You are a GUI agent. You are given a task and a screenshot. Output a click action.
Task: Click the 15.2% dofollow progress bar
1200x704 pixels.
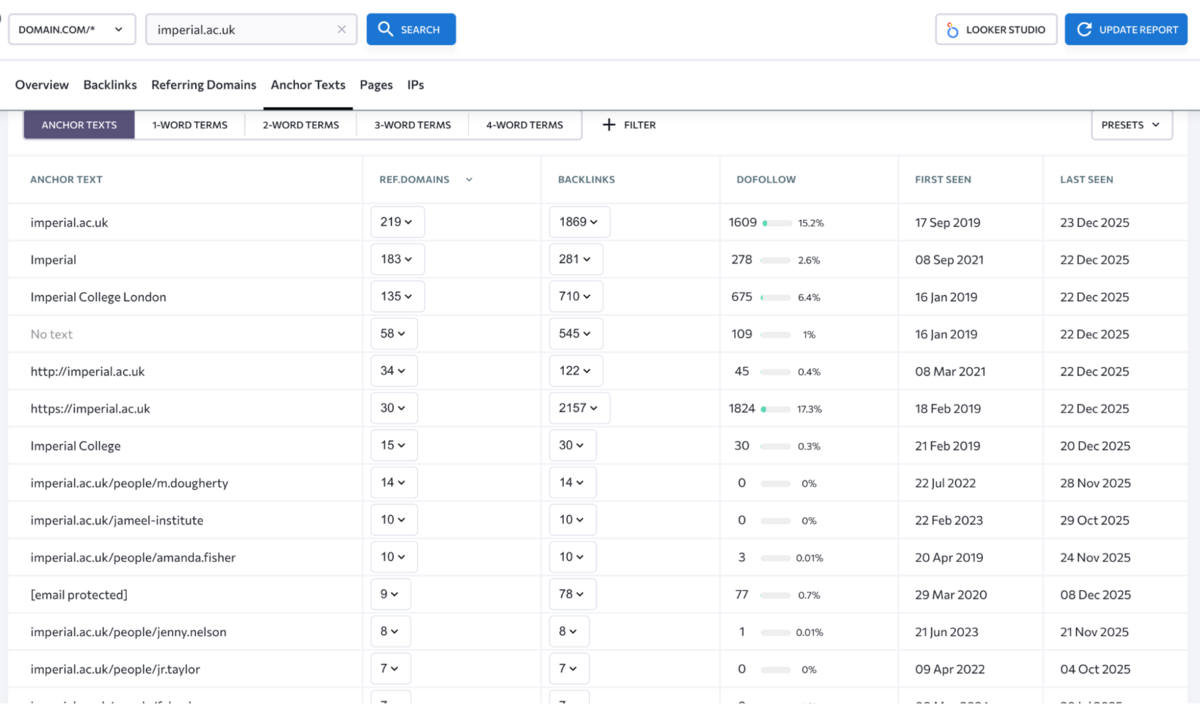[x=776, y=223]
